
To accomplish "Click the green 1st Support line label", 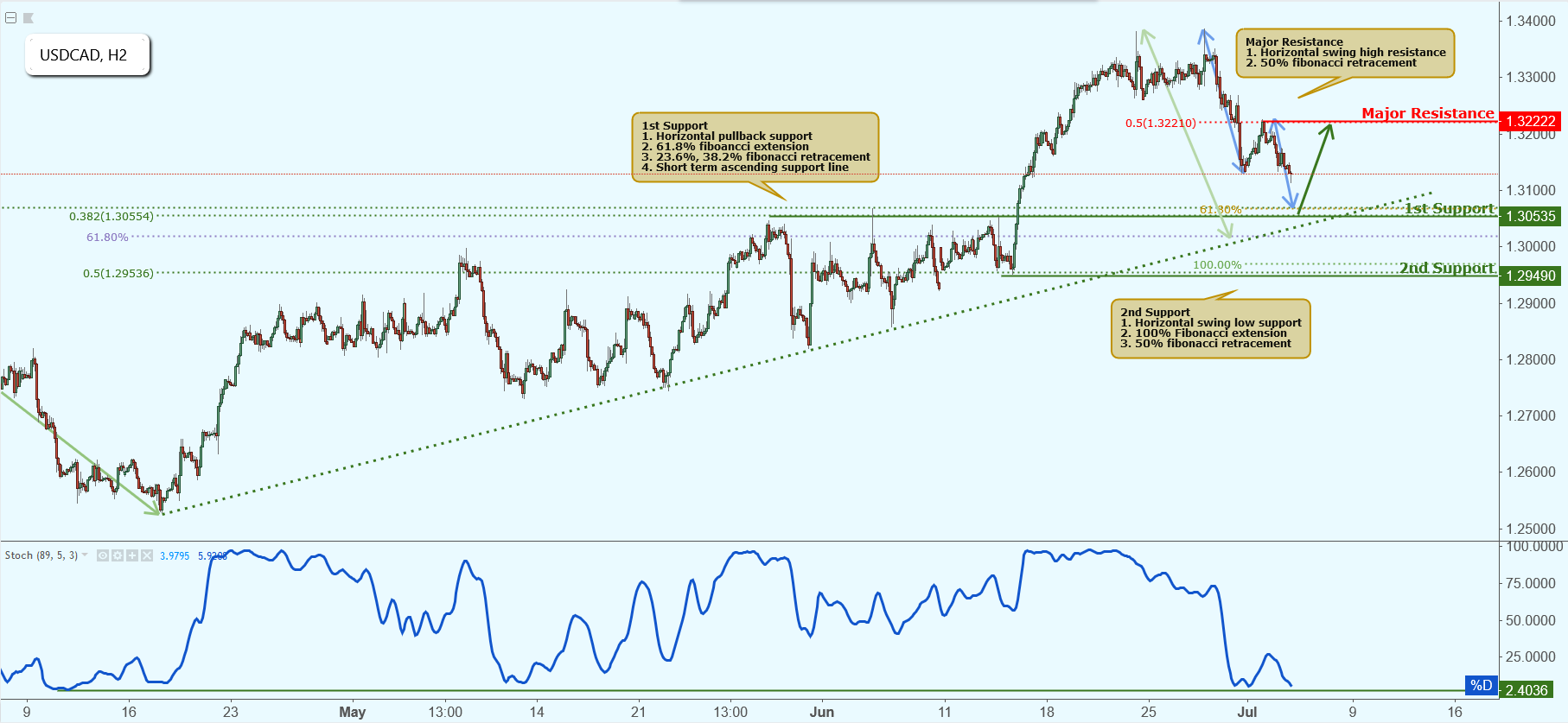I will click(1449, 208).
